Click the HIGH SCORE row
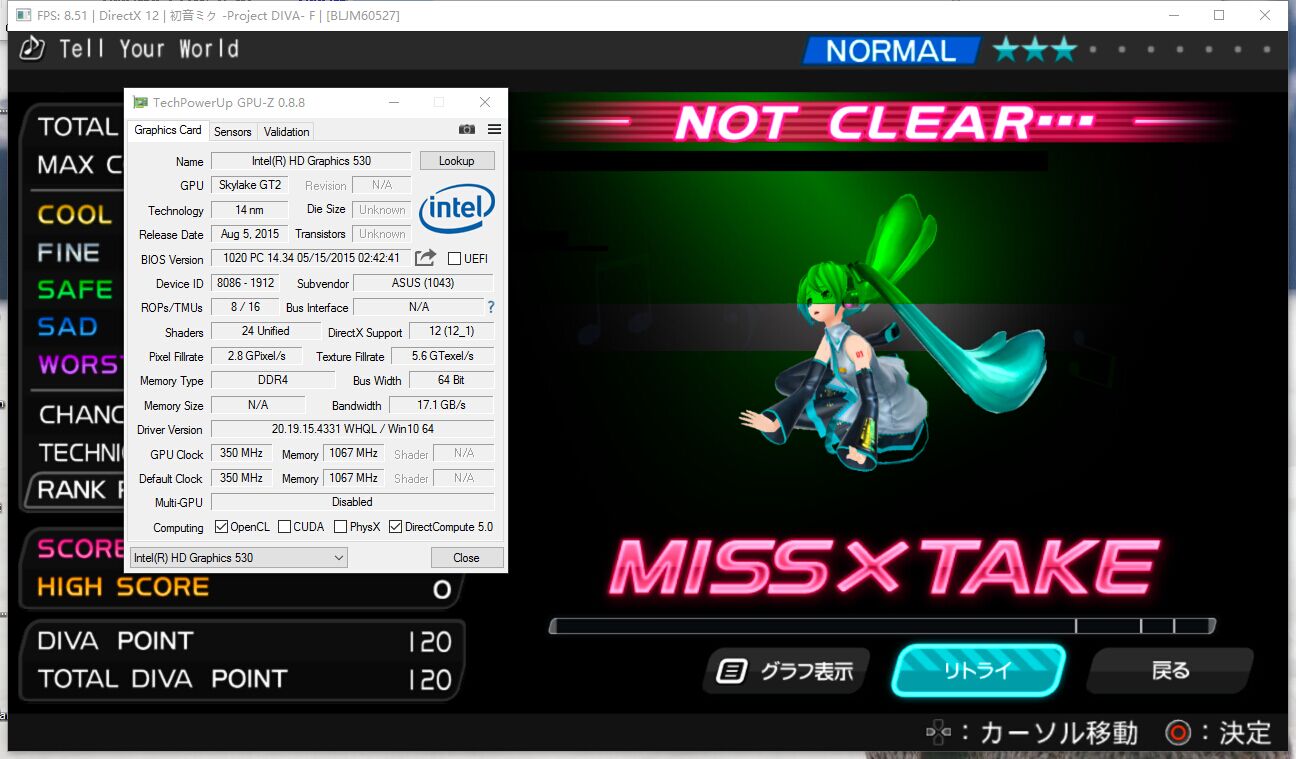The image size is (1296, 759). click(x=244, y=588)
